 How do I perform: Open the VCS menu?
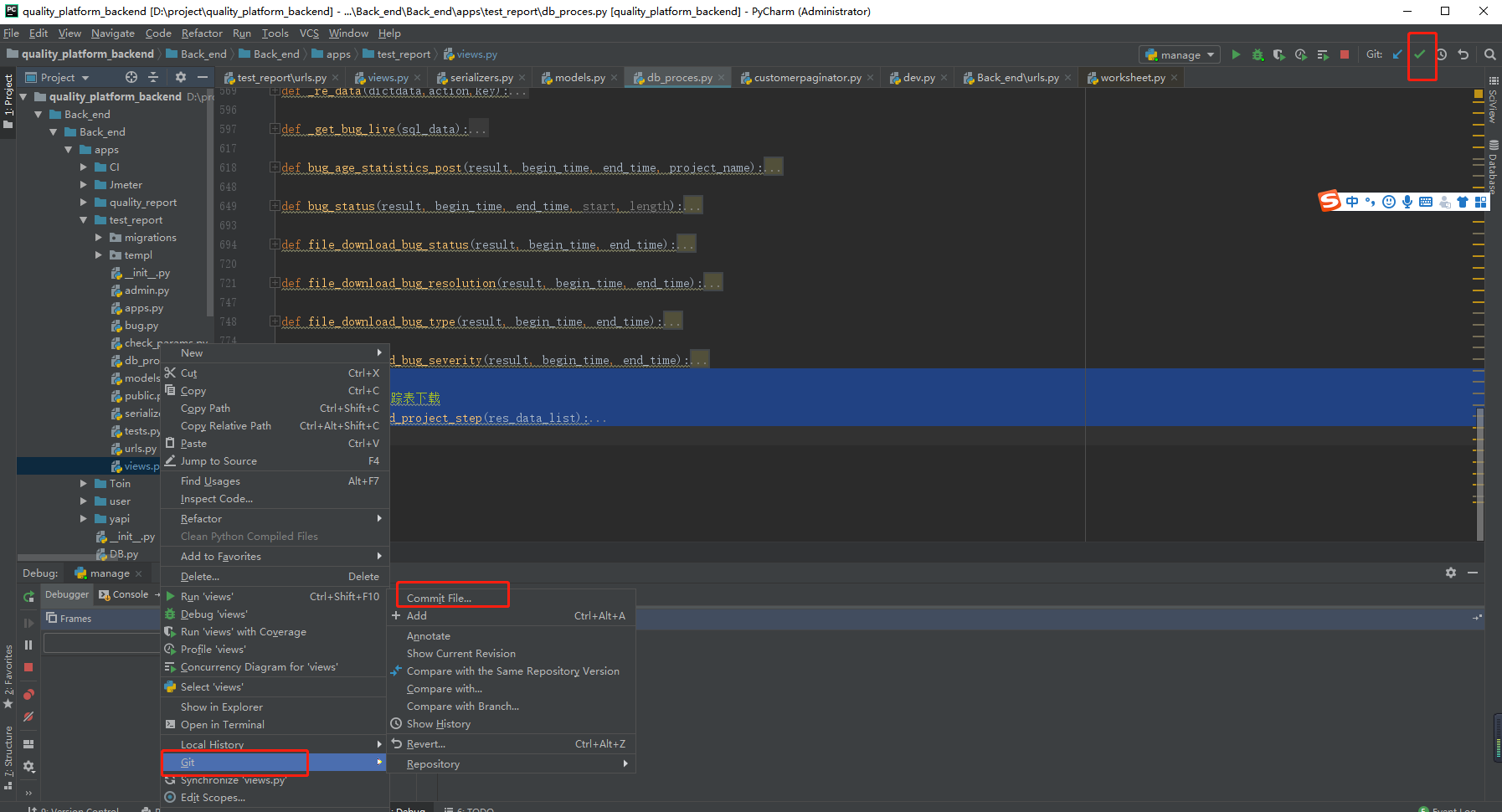[x=308, y=33]
